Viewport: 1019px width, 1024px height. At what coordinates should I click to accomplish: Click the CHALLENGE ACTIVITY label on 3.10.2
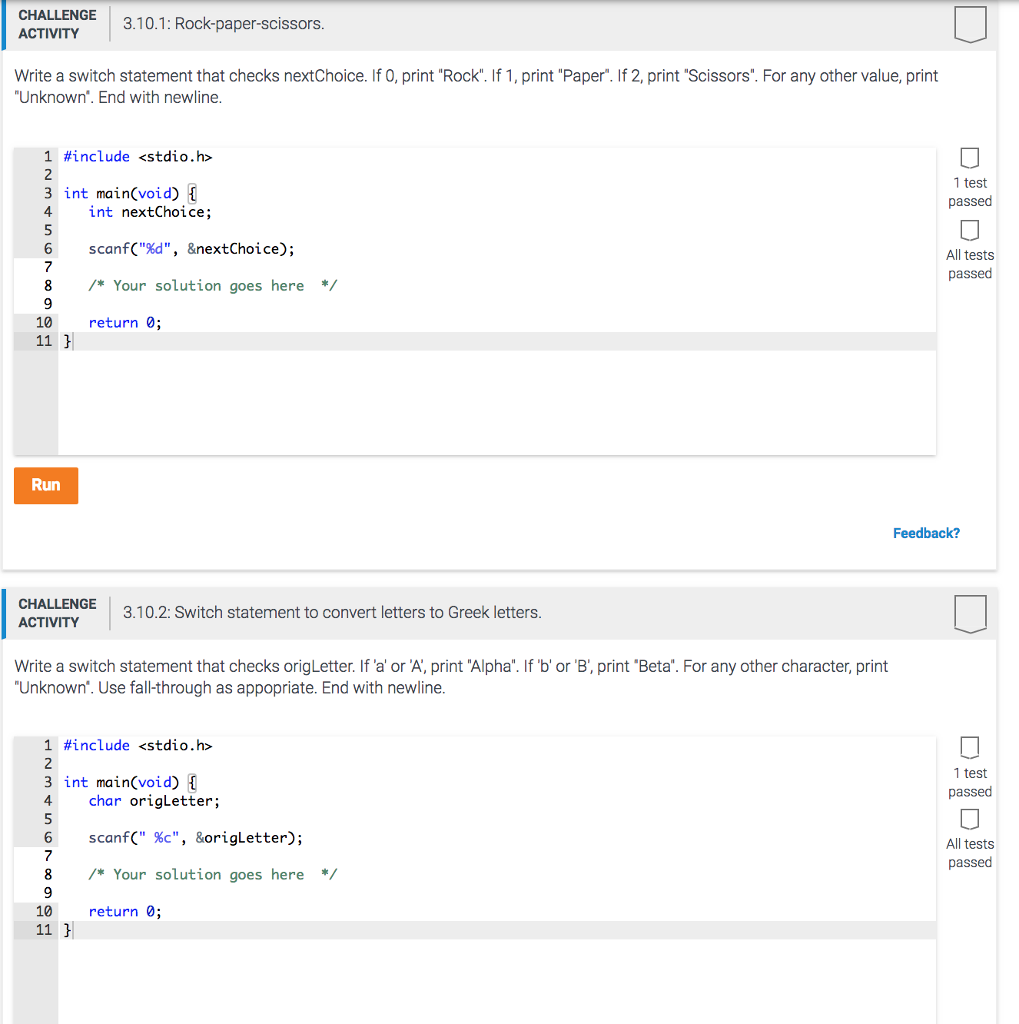pyautogui.click(x=57, y=611)
